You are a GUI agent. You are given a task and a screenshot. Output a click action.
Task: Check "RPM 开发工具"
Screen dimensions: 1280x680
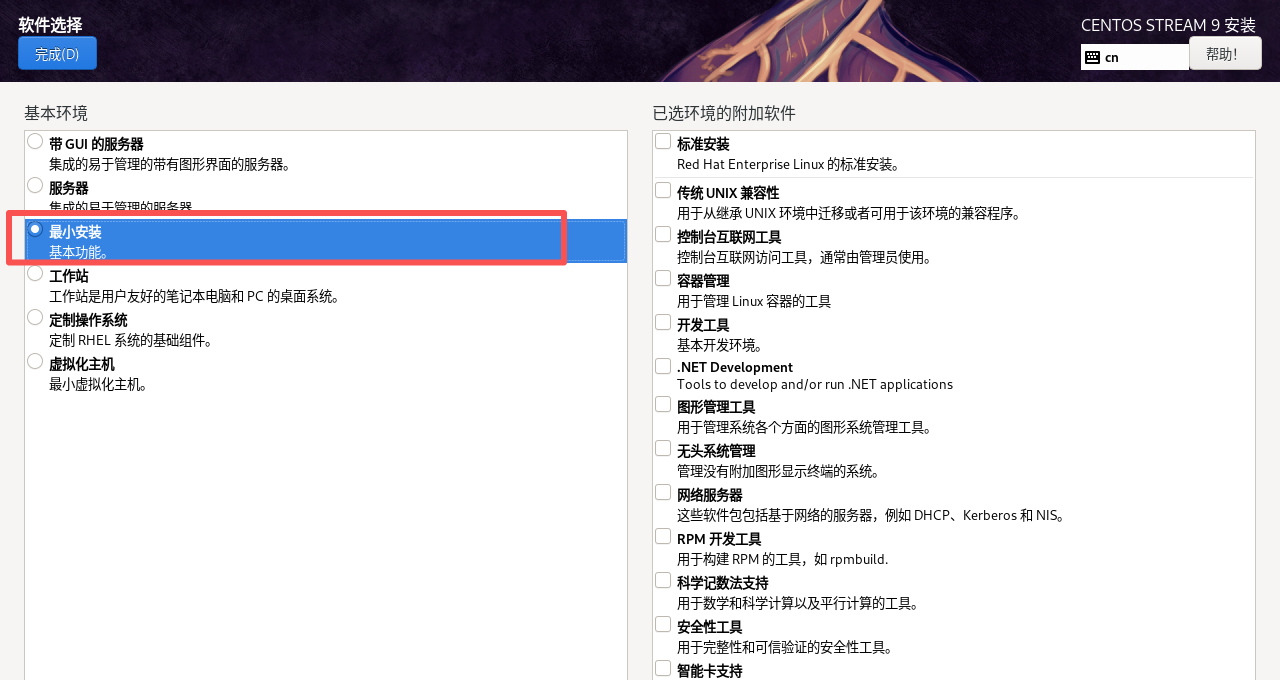[662, 535]
